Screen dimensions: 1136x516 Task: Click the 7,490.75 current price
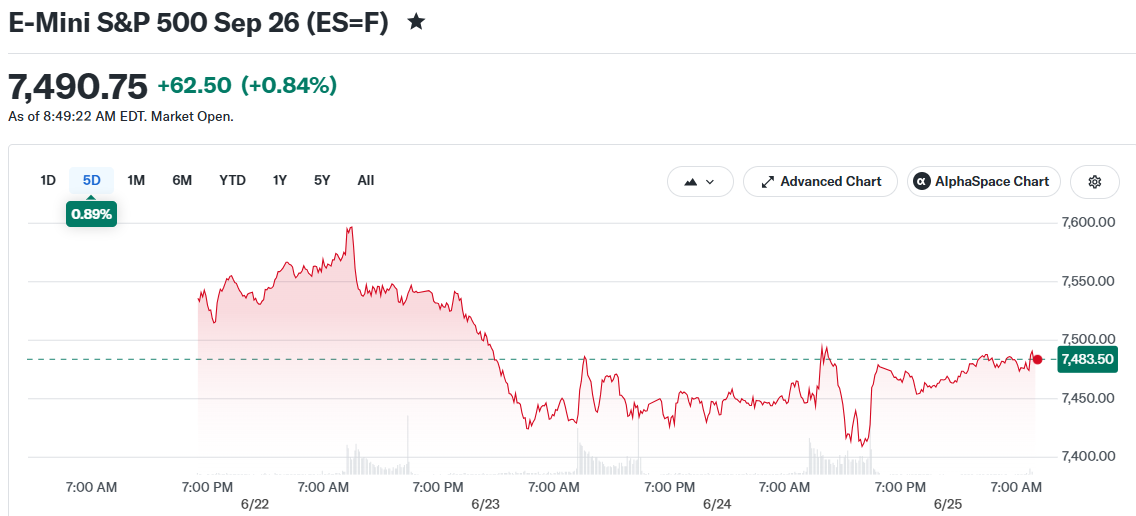point(78,87)
